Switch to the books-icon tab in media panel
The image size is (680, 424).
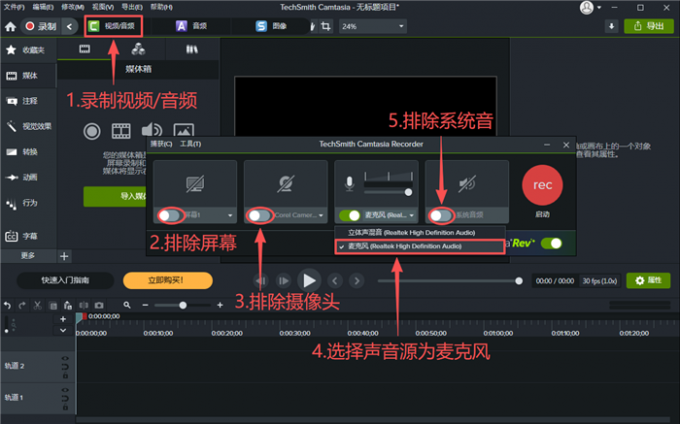coord(192,49)
